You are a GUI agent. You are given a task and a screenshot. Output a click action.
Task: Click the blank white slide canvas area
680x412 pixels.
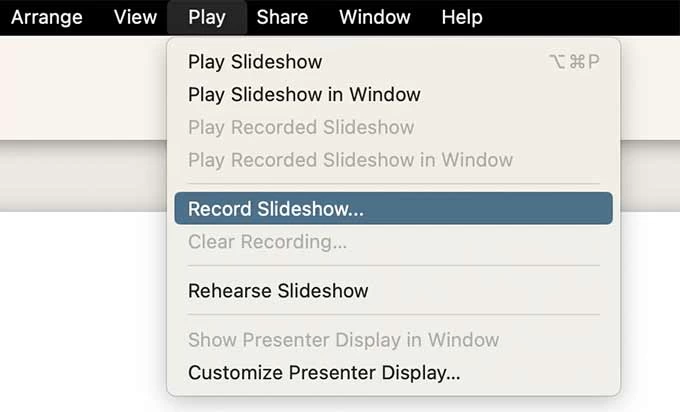click(x=80, y=320)
